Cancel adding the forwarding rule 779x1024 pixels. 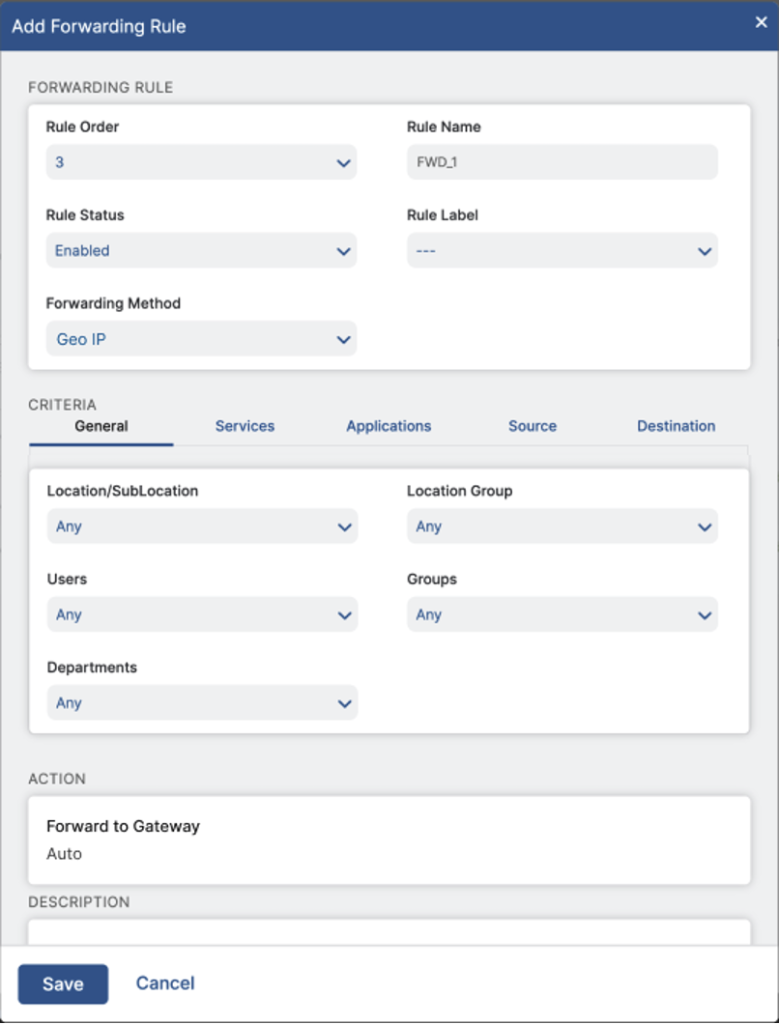(x=165, y=983)
